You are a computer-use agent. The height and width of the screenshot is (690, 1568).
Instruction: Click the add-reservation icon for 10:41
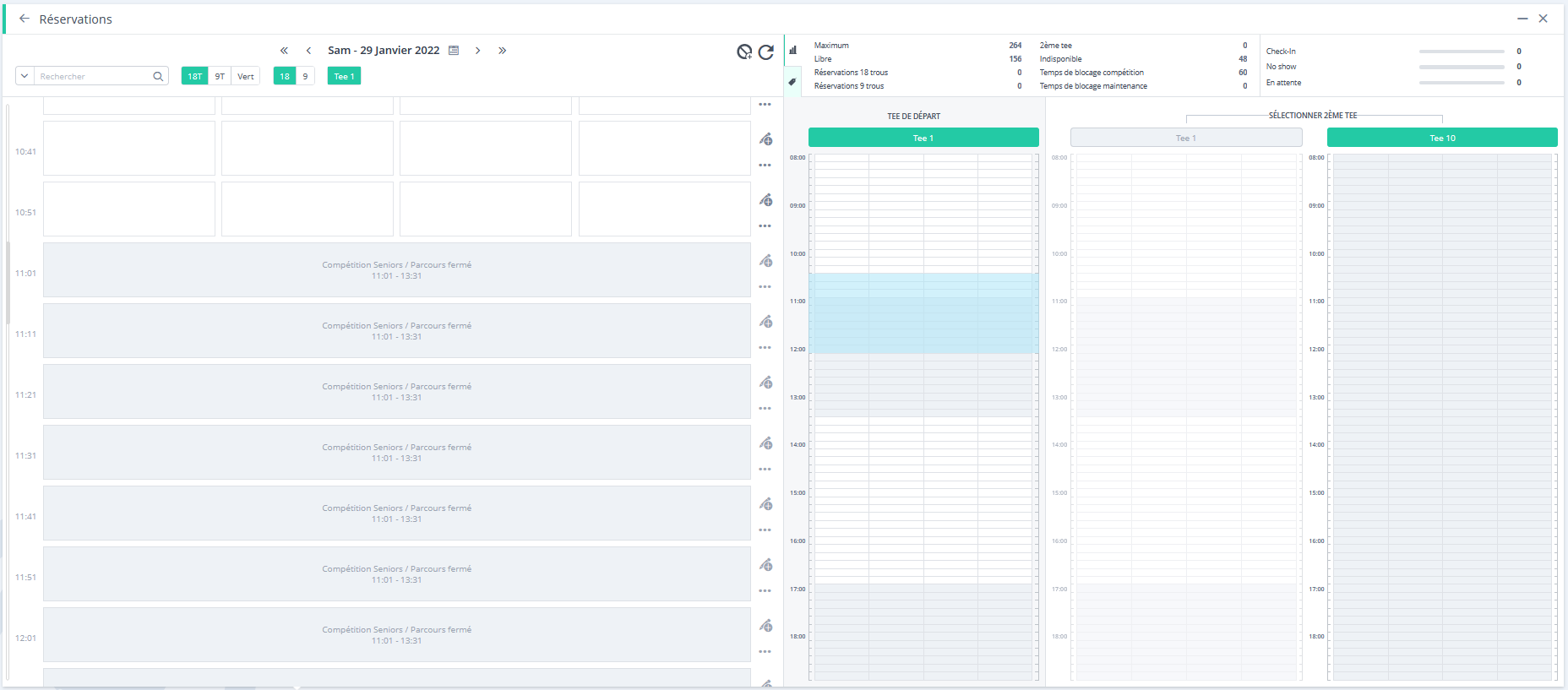point(765,139)
